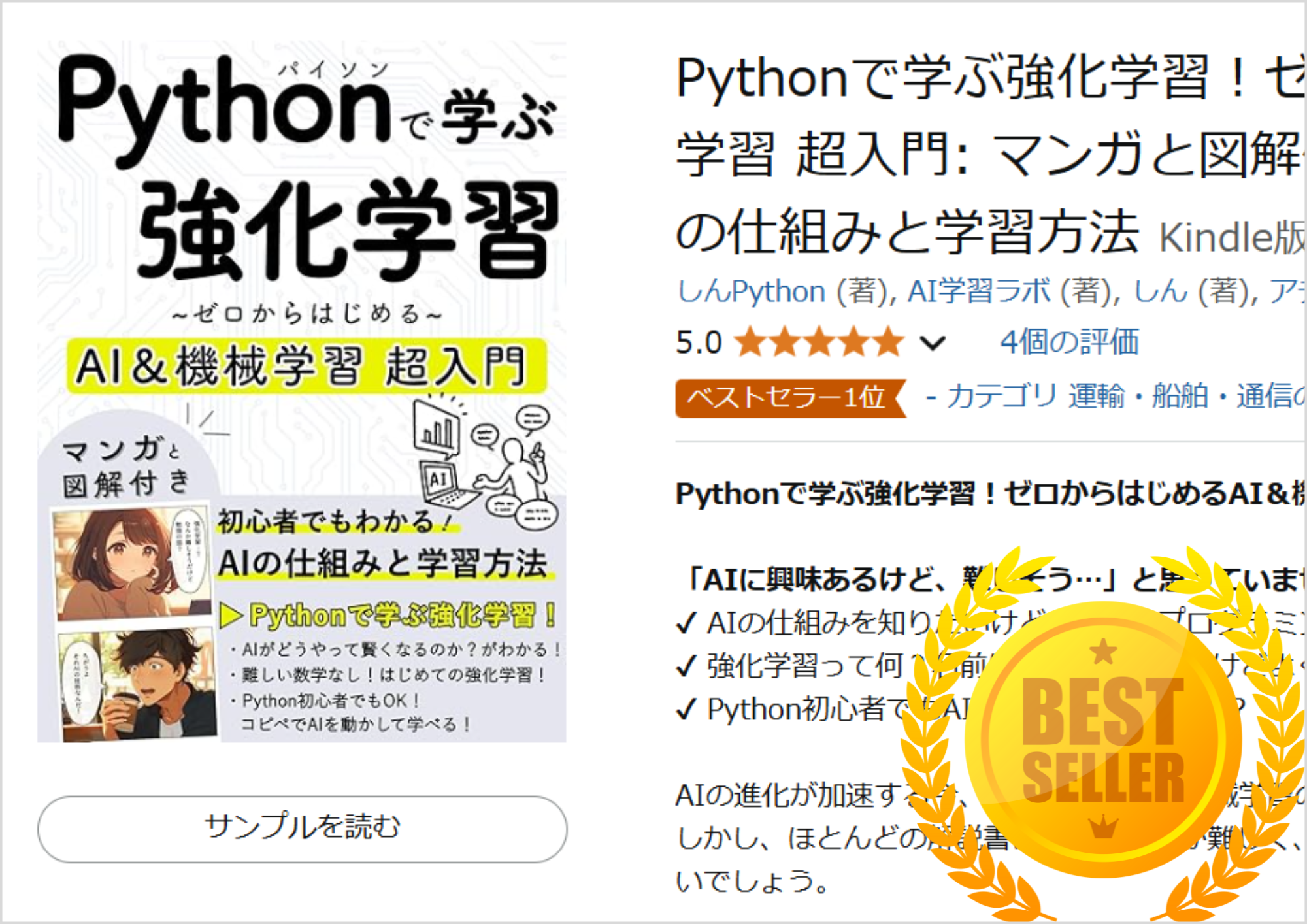This screenshot has height=924, width=1307.
Task: Click the 「AIに興味あるけど bold line
Action: [x=995, y=580]
